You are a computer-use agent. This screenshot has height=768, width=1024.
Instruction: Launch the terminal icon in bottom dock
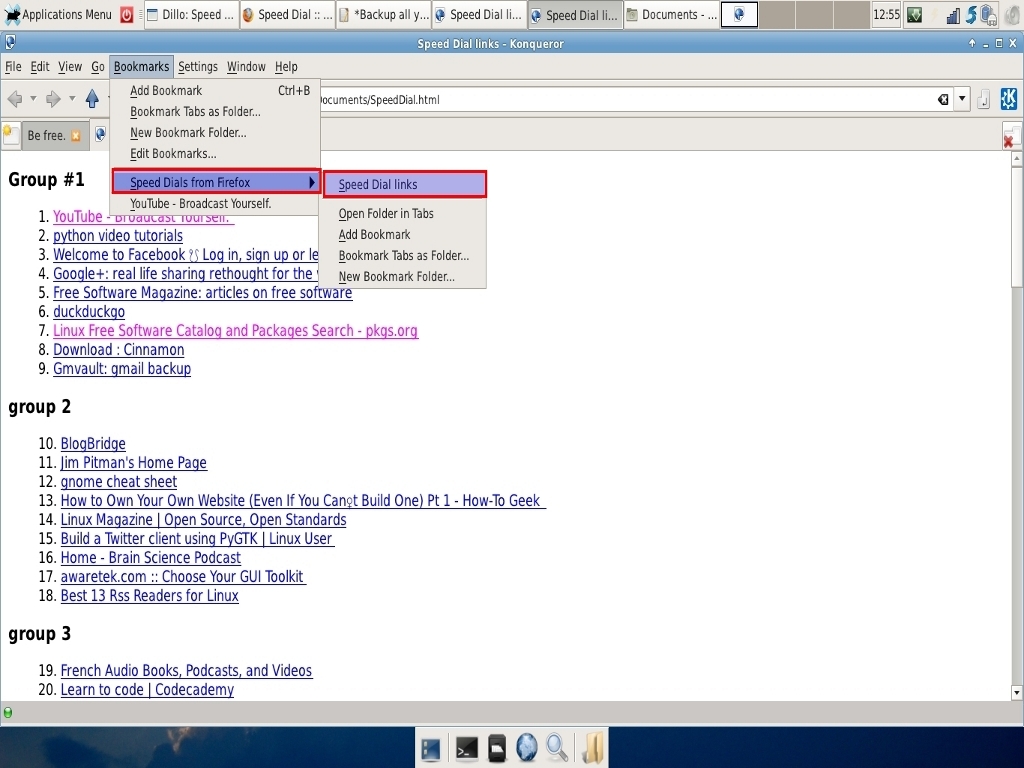coord(466,748)
